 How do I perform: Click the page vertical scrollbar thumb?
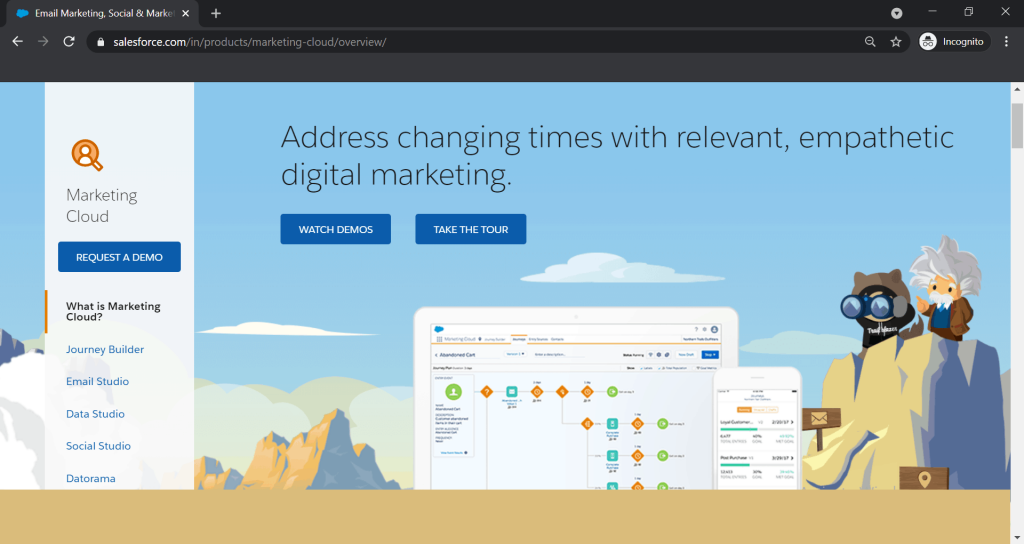(1017, 125)
